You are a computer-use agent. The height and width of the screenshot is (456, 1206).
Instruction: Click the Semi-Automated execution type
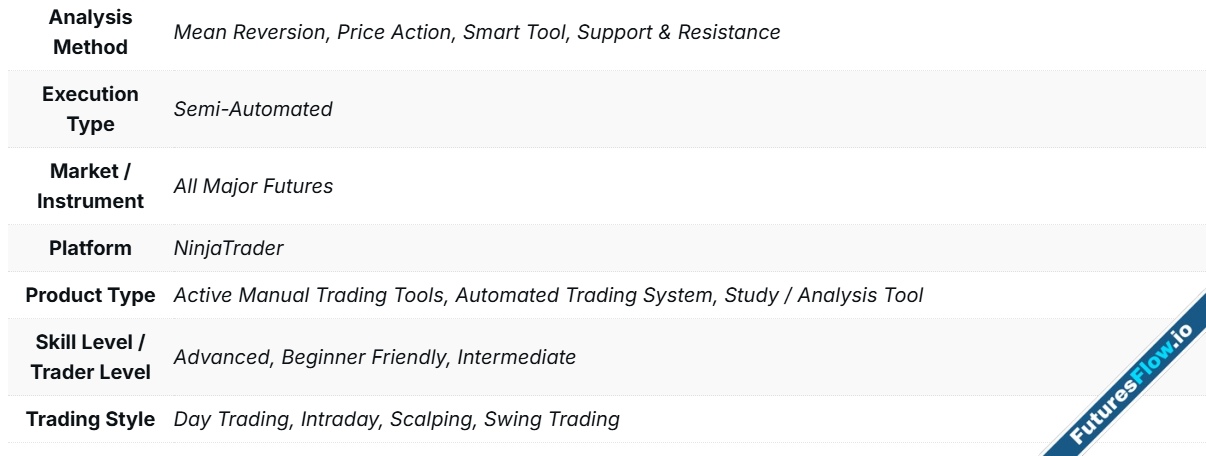click(253, 109)
